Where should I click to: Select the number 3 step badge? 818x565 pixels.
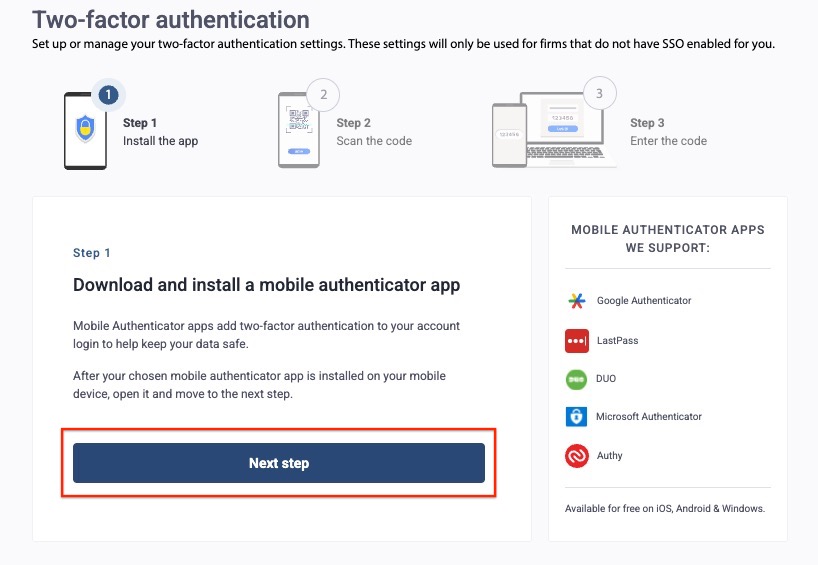(x=599, y=94)
